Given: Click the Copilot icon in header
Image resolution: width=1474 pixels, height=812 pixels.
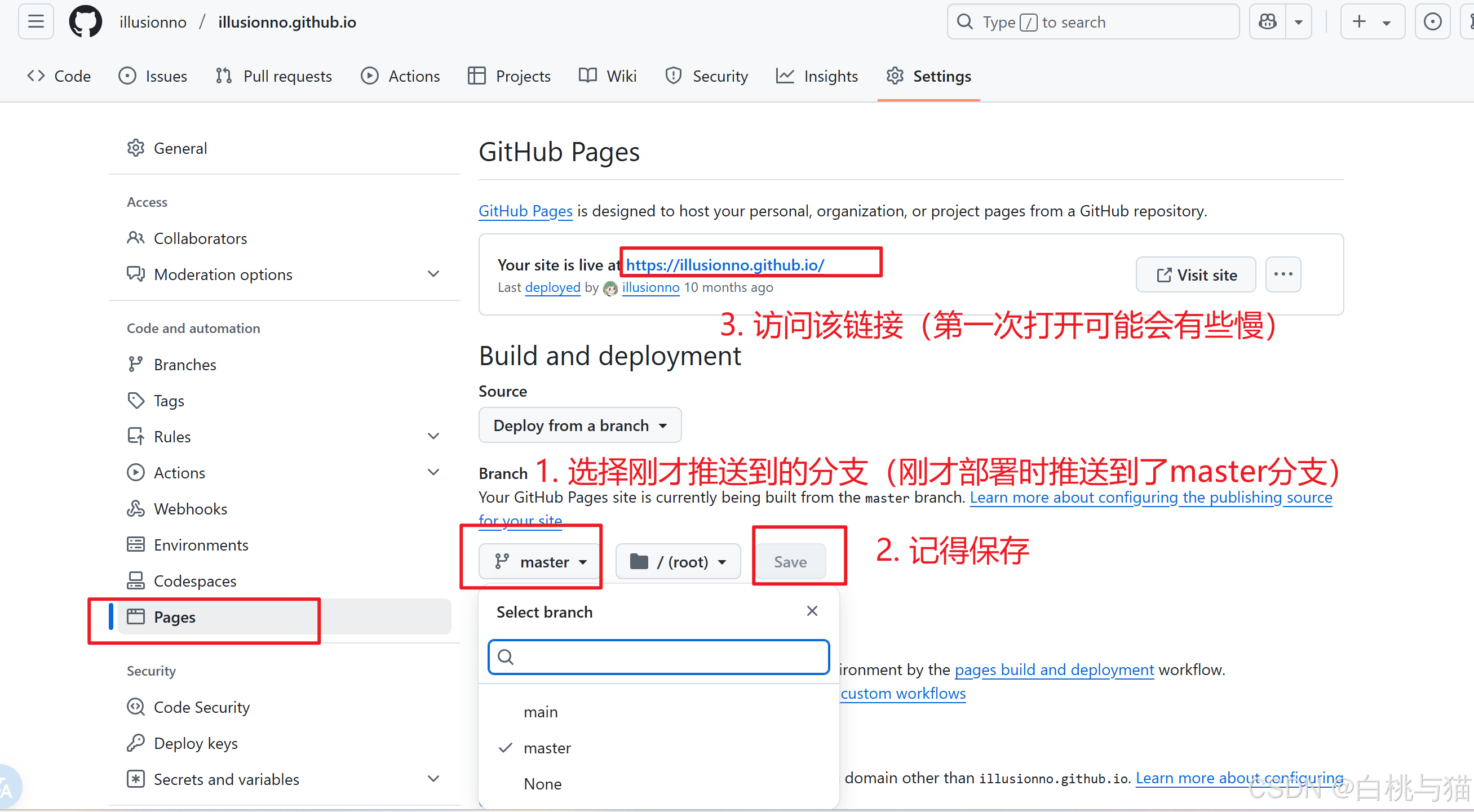Looking at the screenshot, I should [1268, 22].
